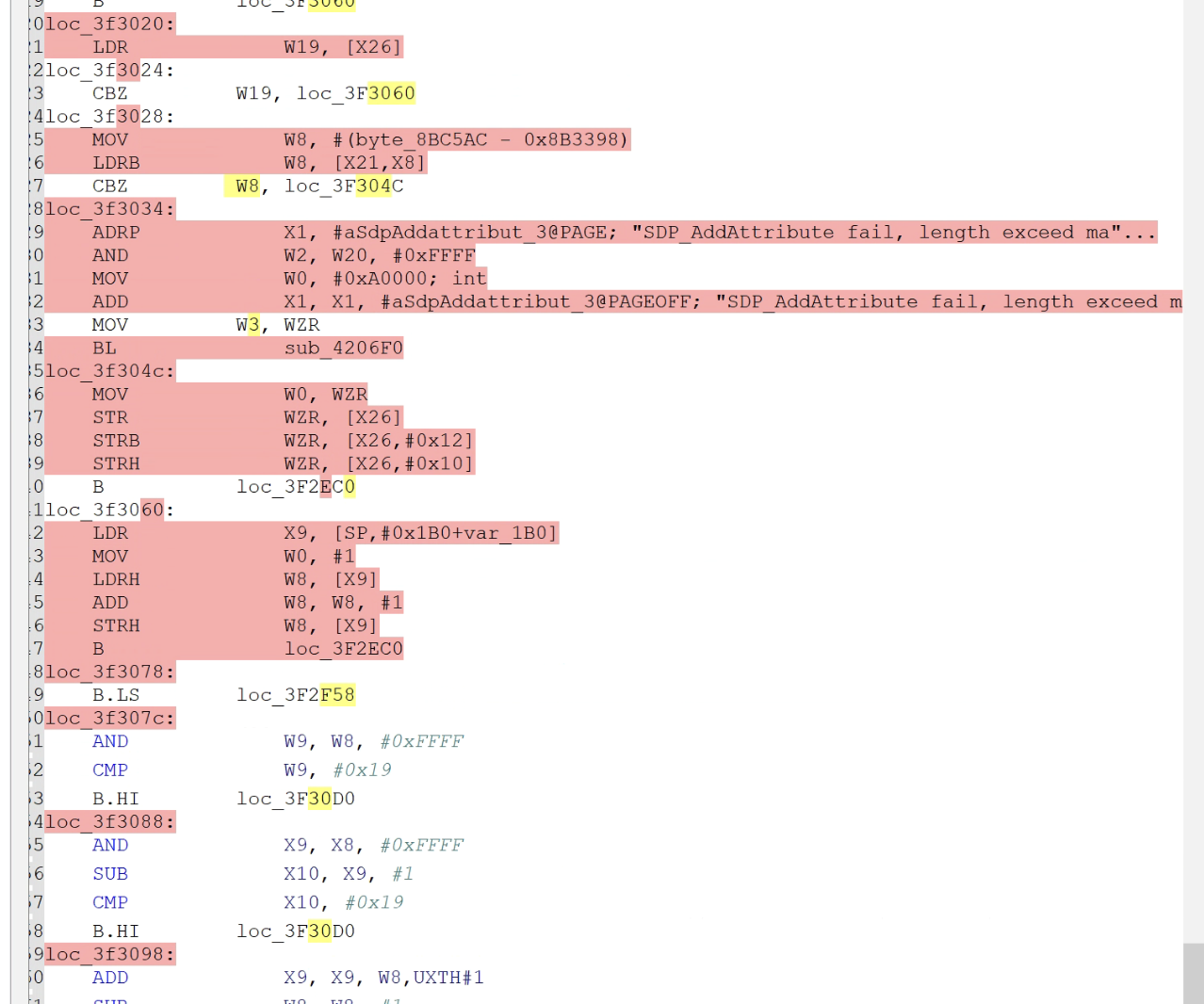The width and height of the screenshot is (1204, 1004).
Task: Click the highlighted W8 register in CBZ
Action: [247, 186]
